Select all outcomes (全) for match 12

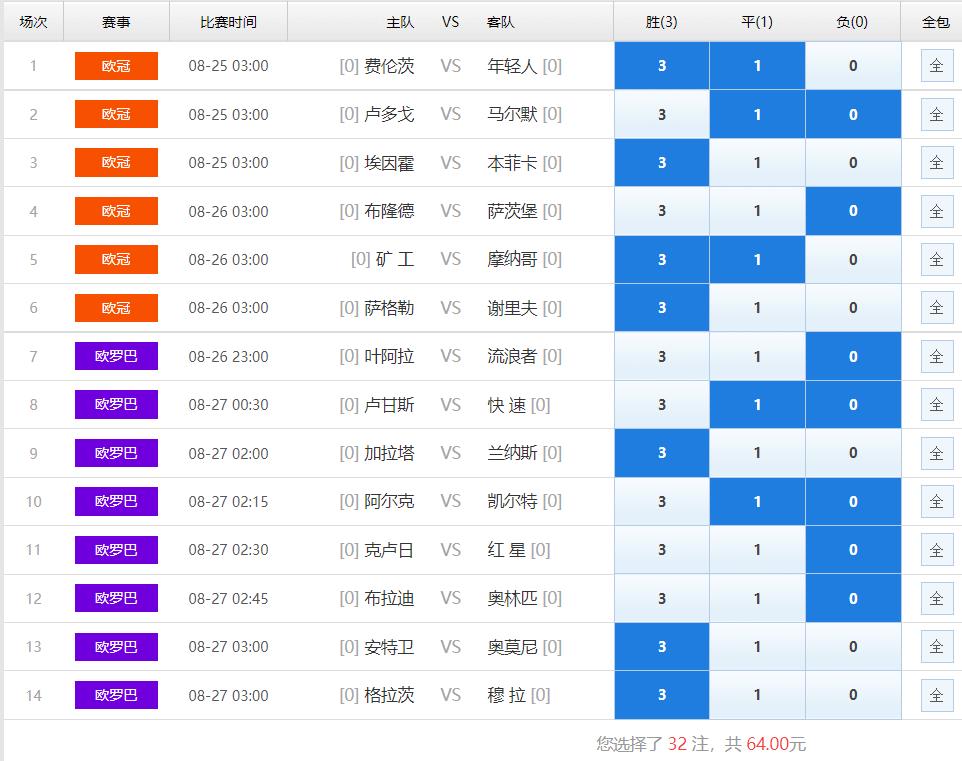936,598
